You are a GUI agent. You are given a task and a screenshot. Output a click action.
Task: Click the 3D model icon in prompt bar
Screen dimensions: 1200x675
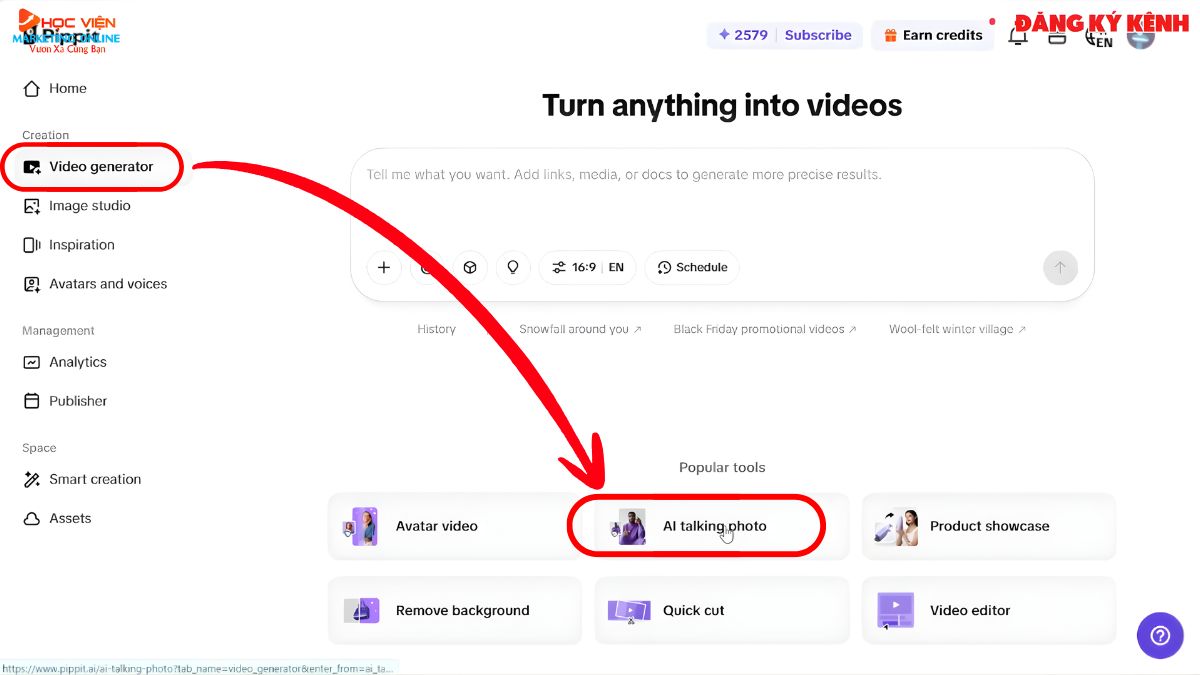click(x=470, y=267)
